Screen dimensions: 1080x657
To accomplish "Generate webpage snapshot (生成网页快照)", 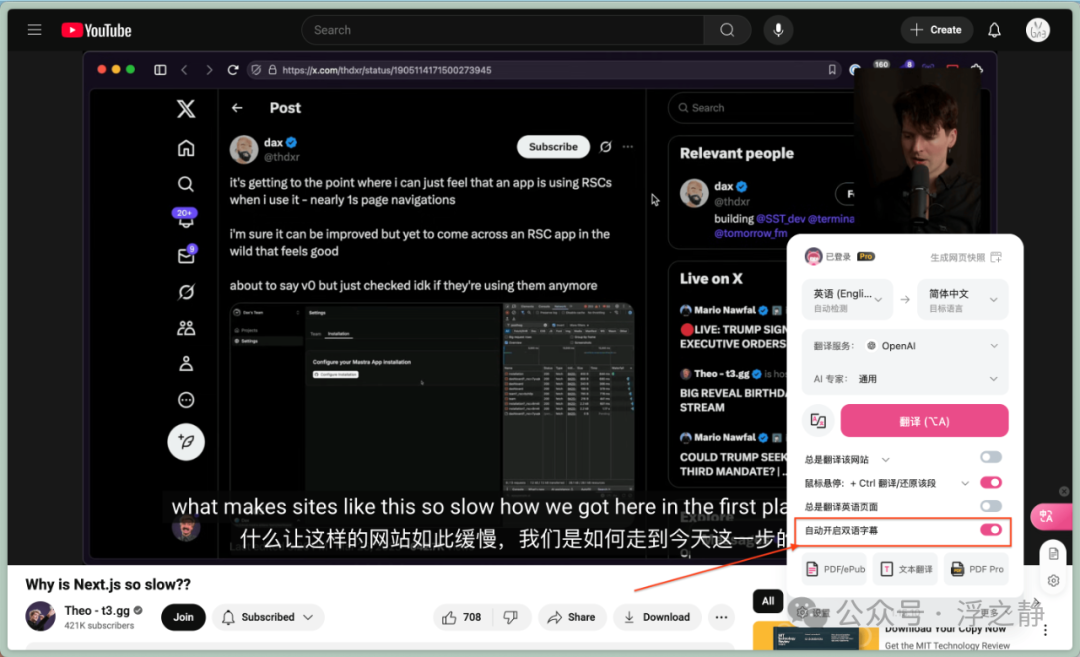I will pyautogui.click(x=966, y=257).
